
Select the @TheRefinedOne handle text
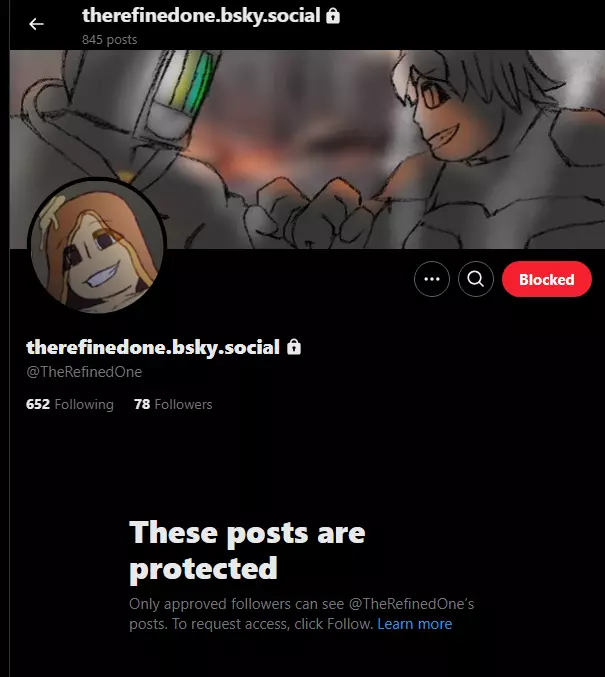tap(84, 372)
